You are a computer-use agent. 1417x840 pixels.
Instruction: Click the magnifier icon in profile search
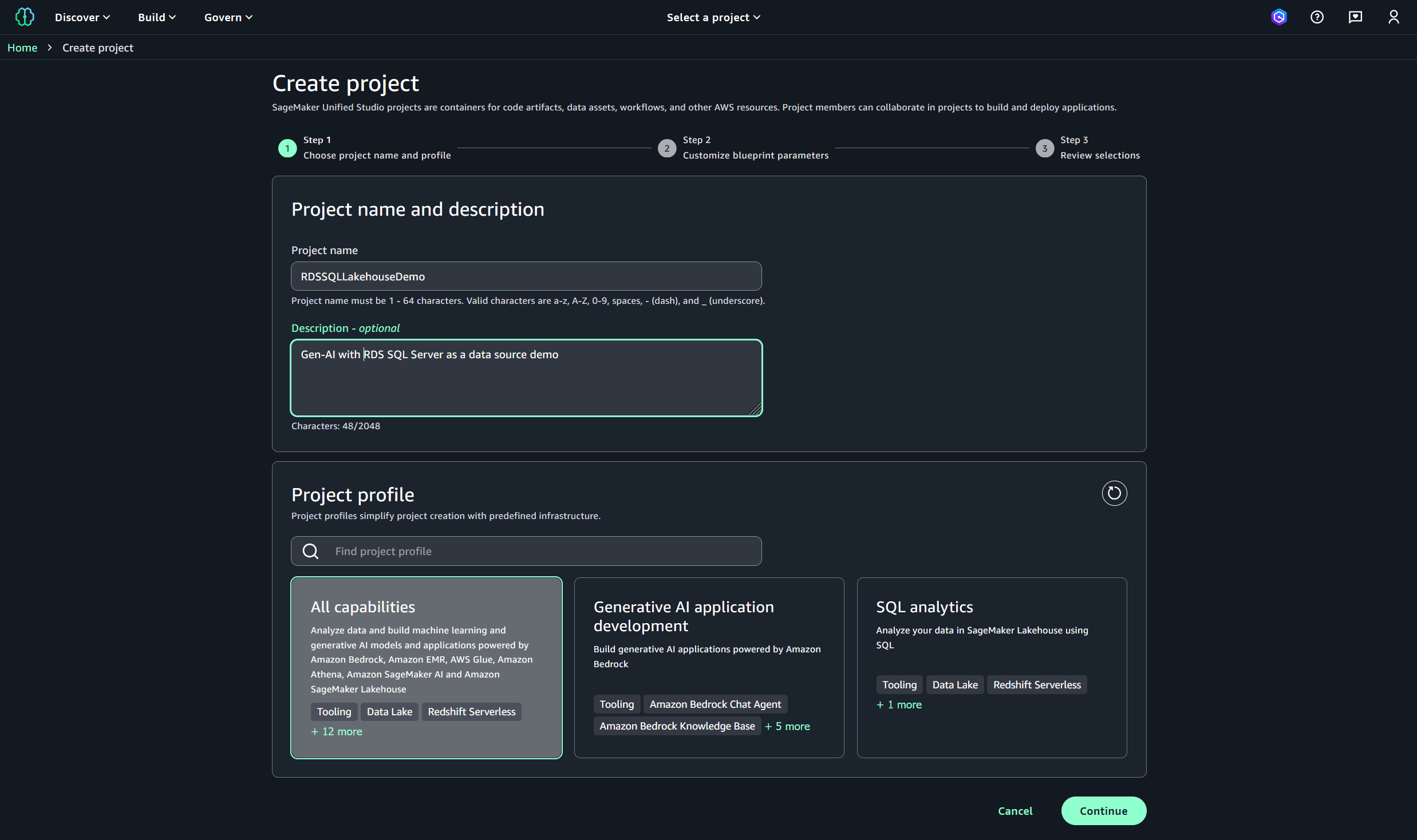tap(310, 551)
